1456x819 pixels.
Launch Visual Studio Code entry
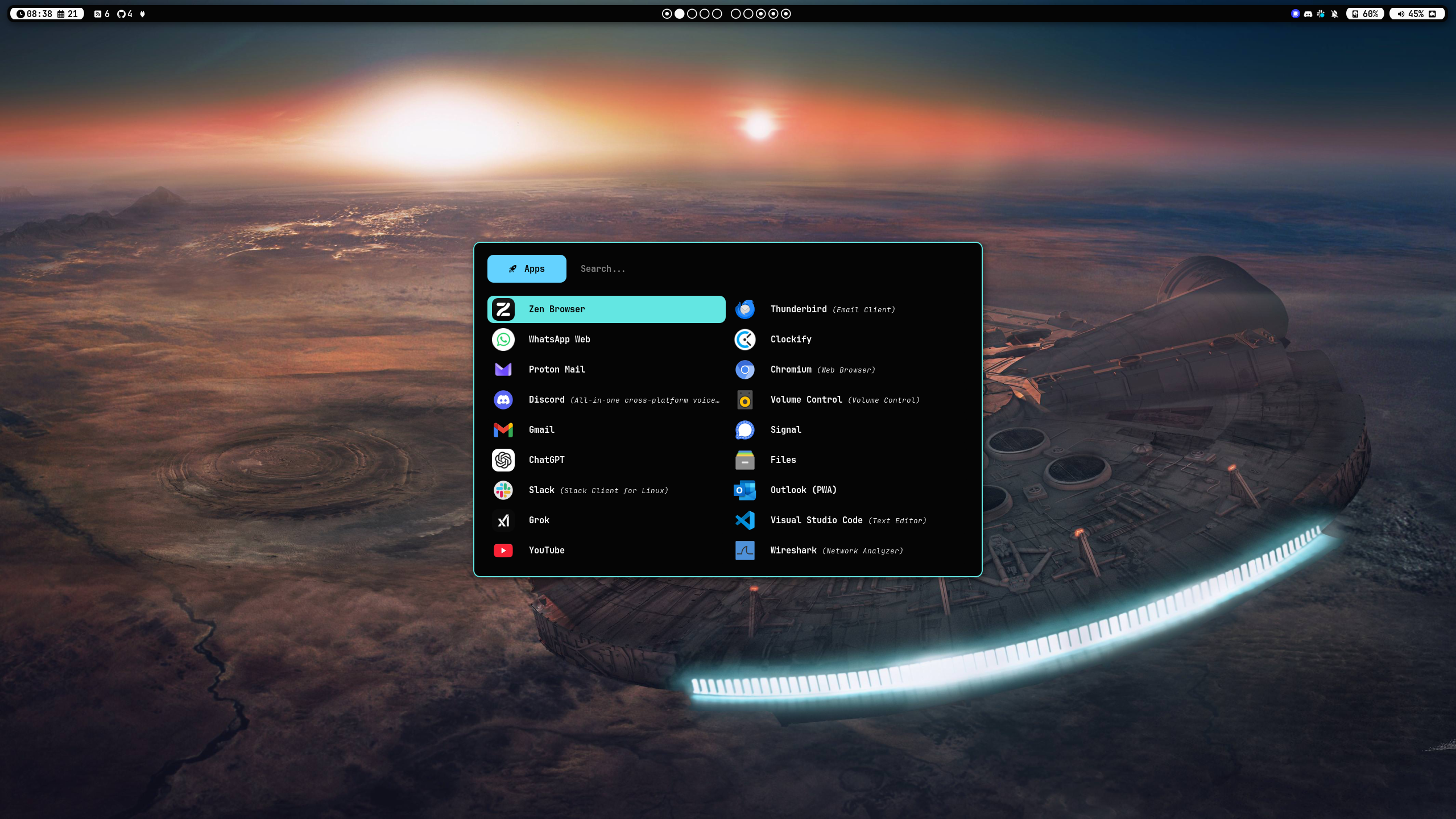pyautogui.click(x=849, y=520)
